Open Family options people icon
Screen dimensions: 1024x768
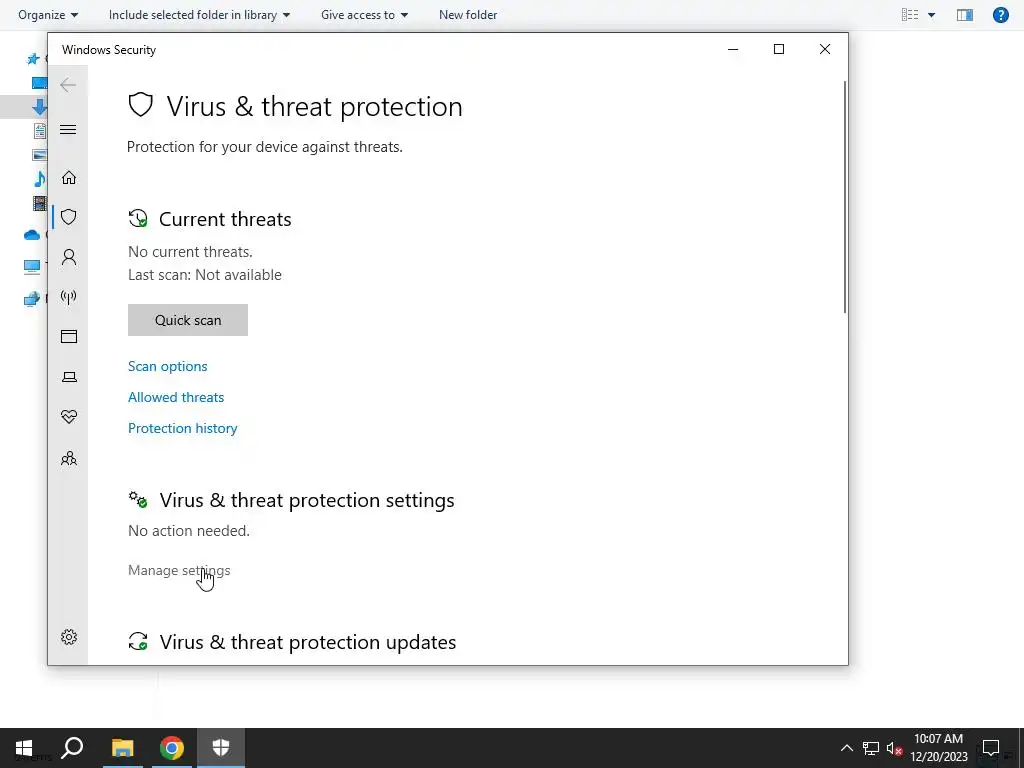point(69,458)
